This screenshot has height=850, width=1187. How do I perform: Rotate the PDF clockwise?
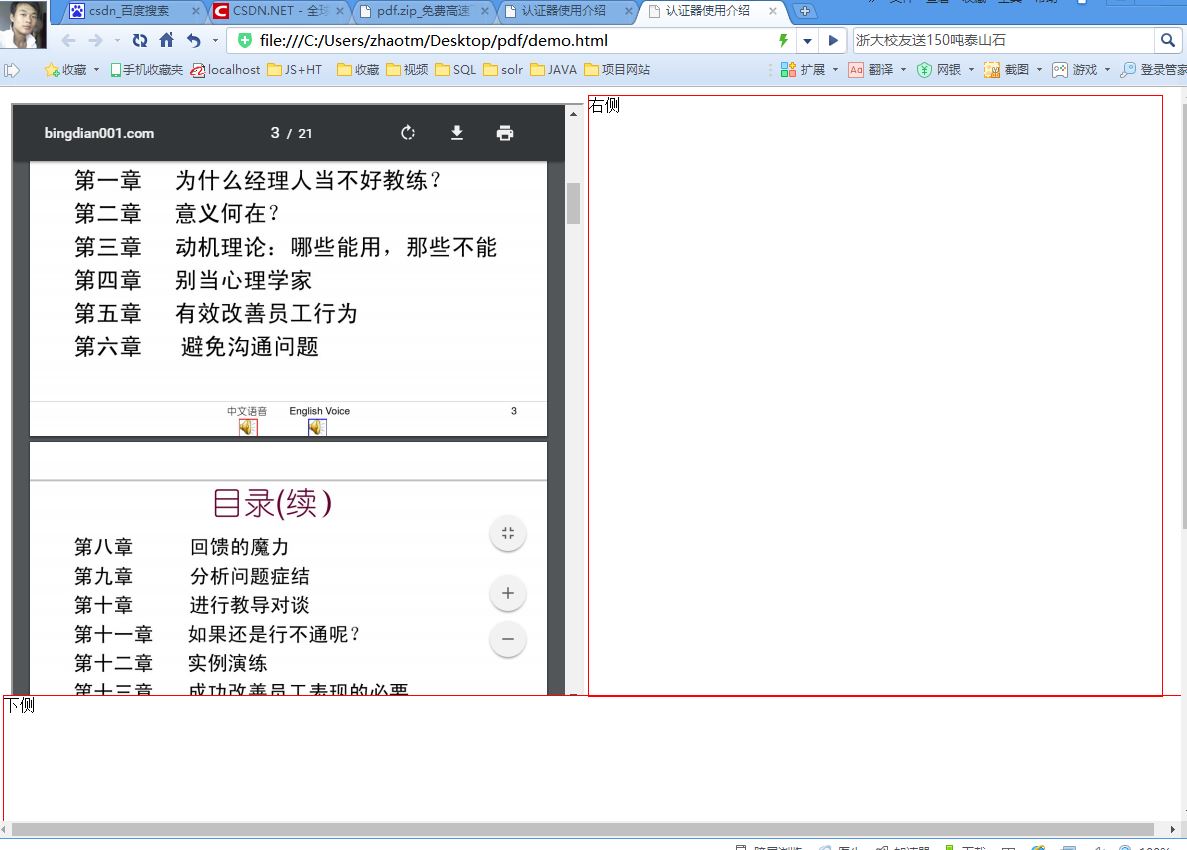408,133
